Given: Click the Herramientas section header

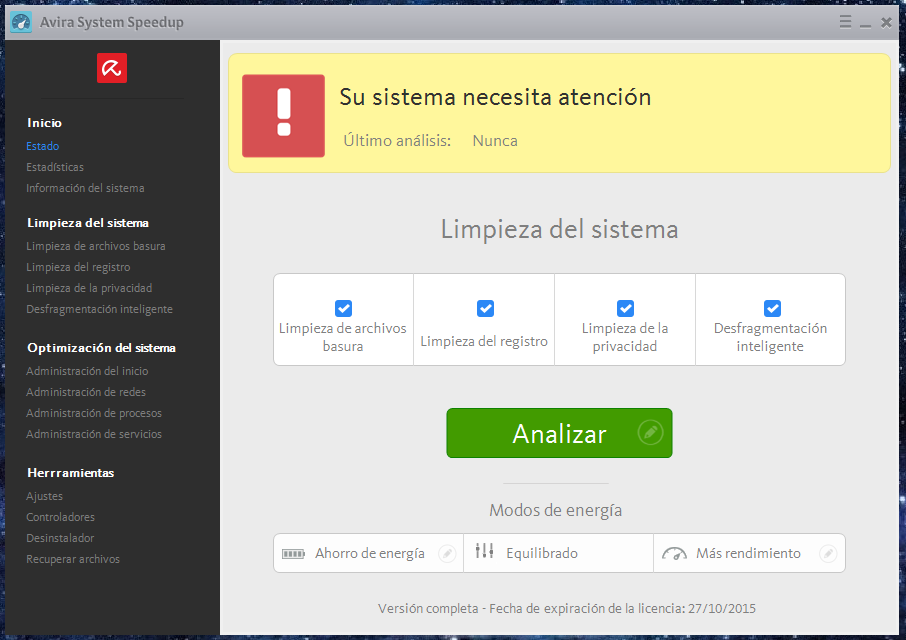Looking at the screenshot, I should pos(70,472).
